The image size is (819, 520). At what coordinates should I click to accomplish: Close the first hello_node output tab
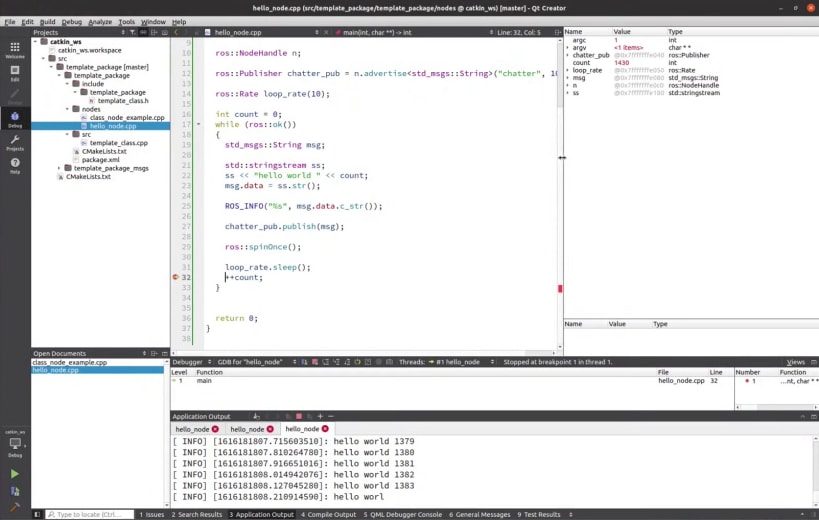(x=215, y=429)
